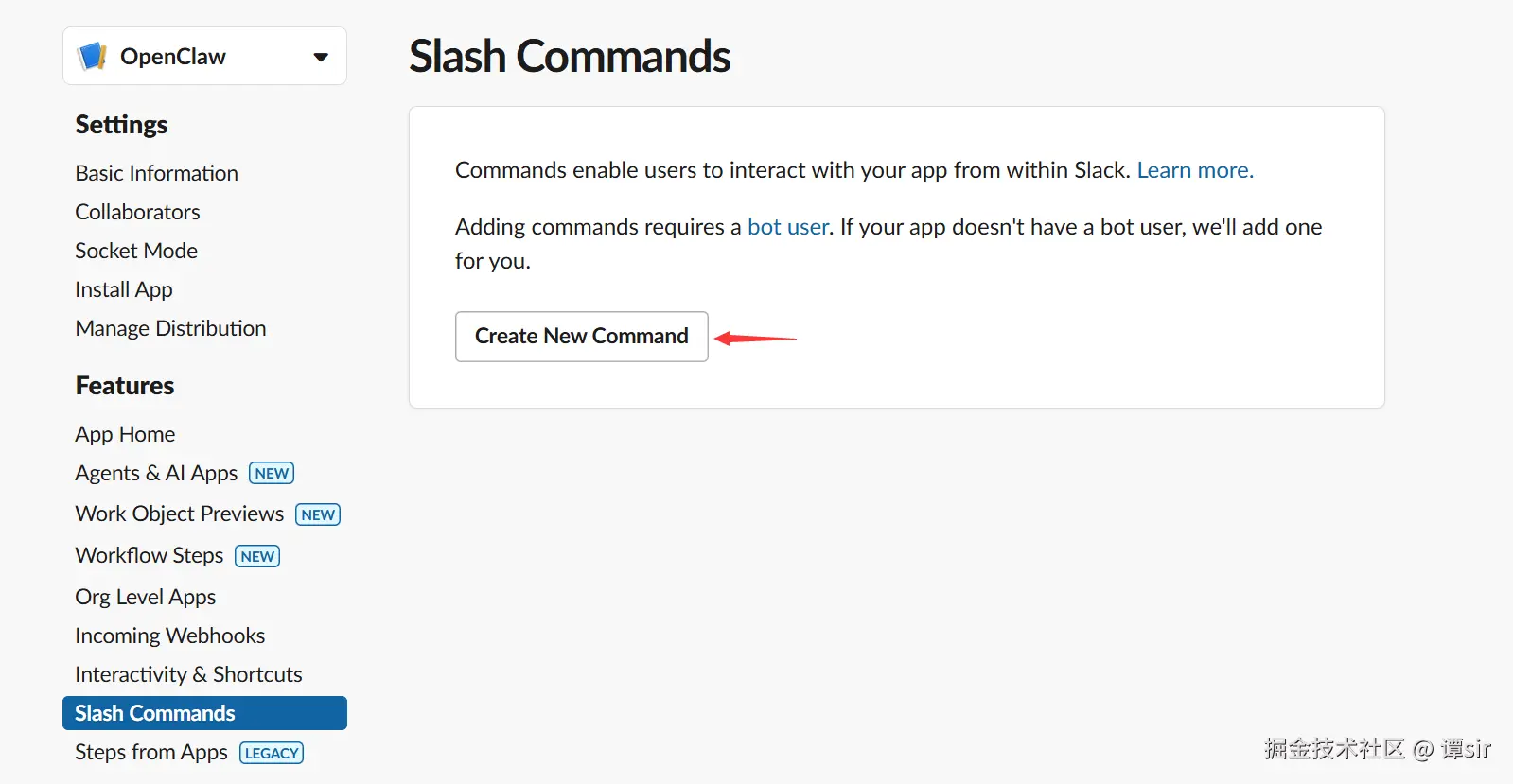This screenshot has width=1513, height=784.
Task: Go to Basic Information settings
Action: coord(156,173)
